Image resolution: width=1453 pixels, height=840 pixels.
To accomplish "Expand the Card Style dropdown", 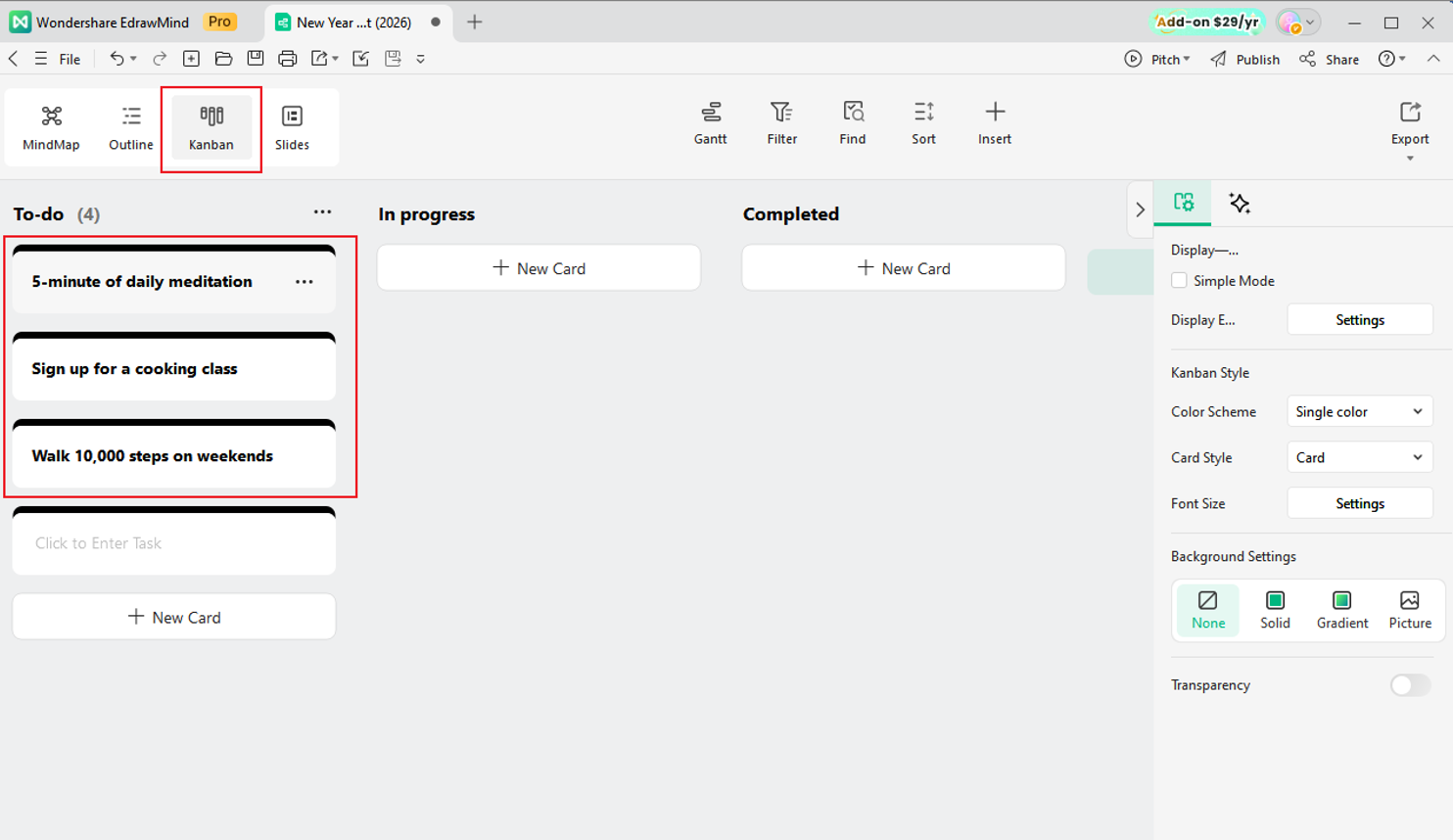I will (1358, 458).
